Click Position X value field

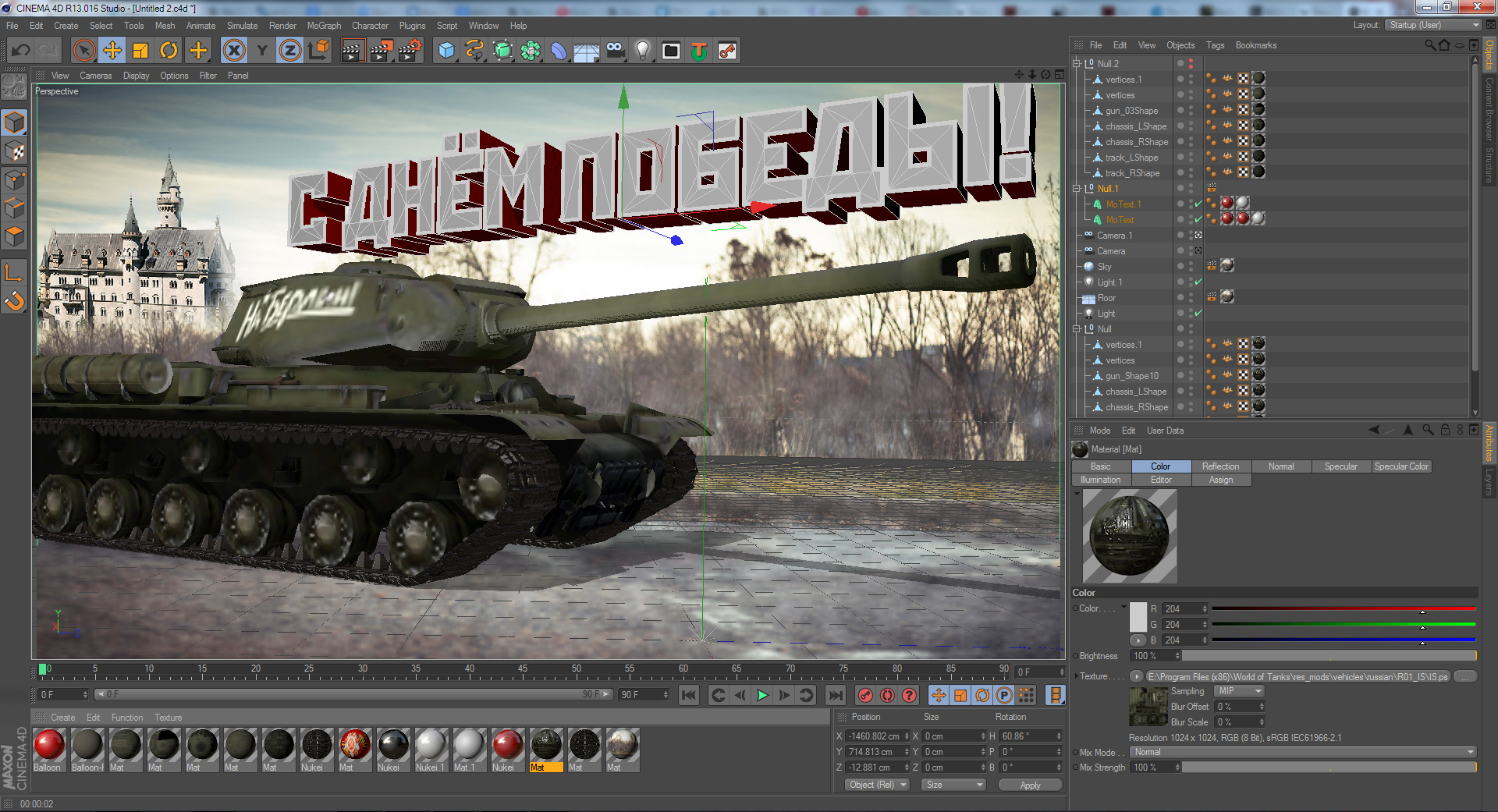pyautogui.click(x=879, y=736)
